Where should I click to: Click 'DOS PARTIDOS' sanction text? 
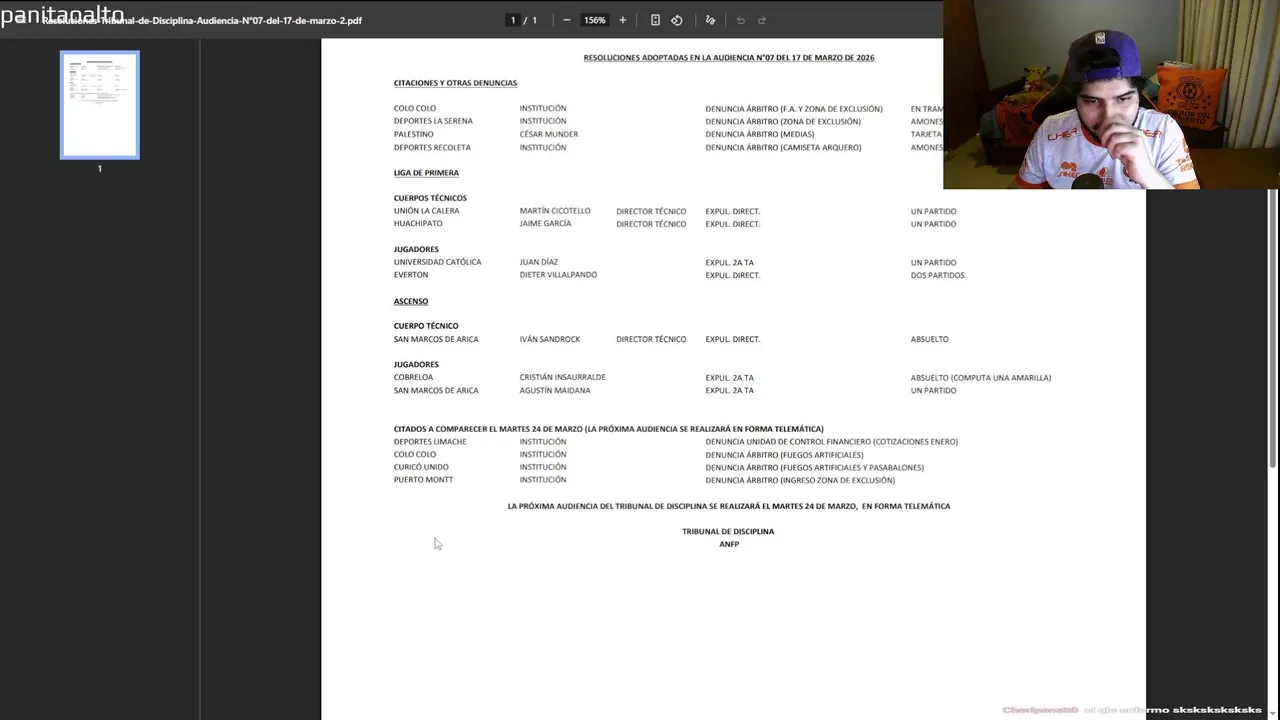[937, 275]
